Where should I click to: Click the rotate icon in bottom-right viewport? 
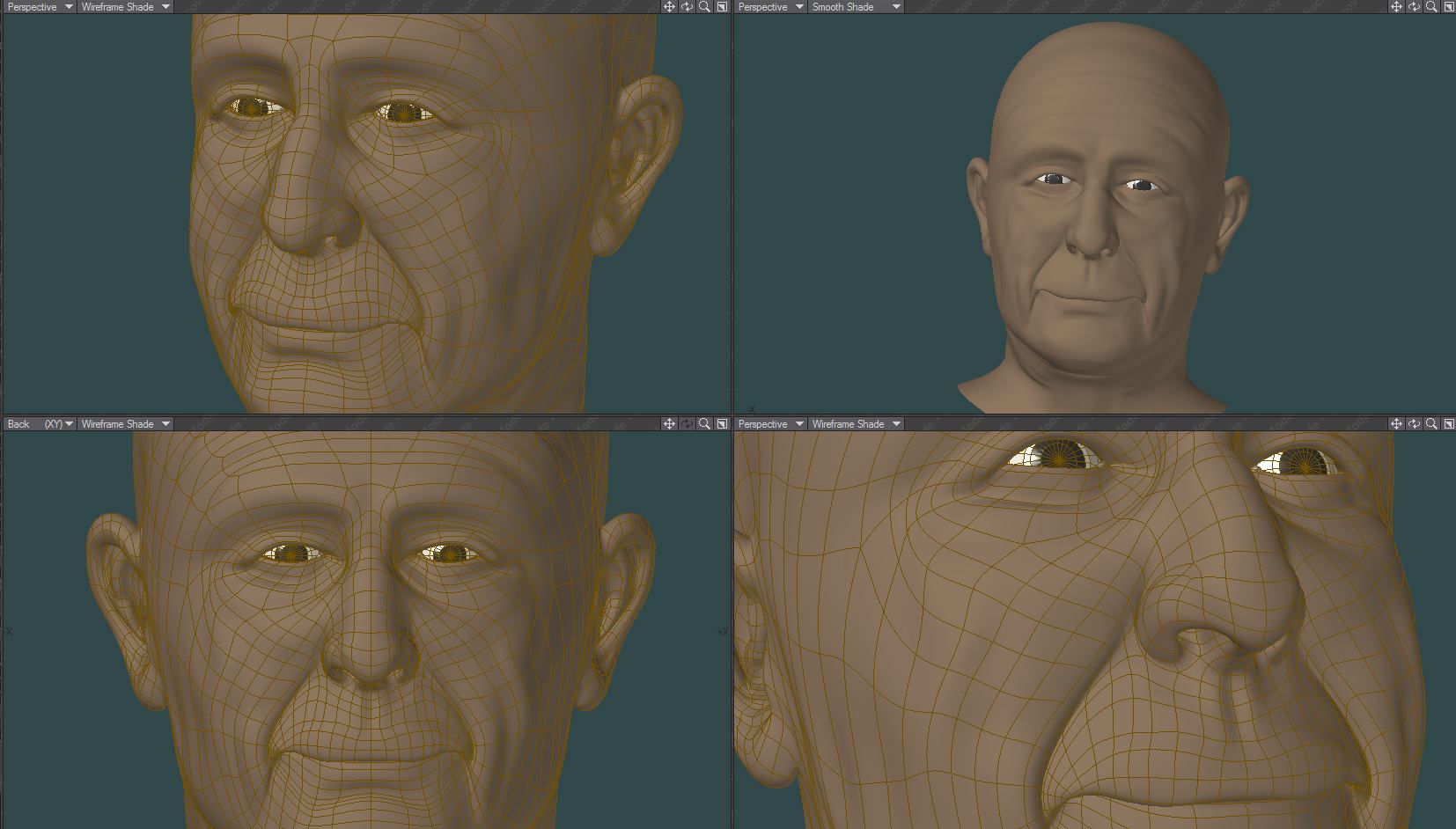[x=1414, y=424]
